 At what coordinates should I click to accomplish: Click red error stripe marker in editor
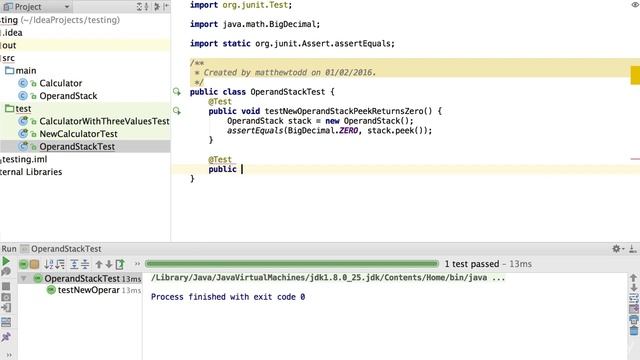[x=635, y=159]
